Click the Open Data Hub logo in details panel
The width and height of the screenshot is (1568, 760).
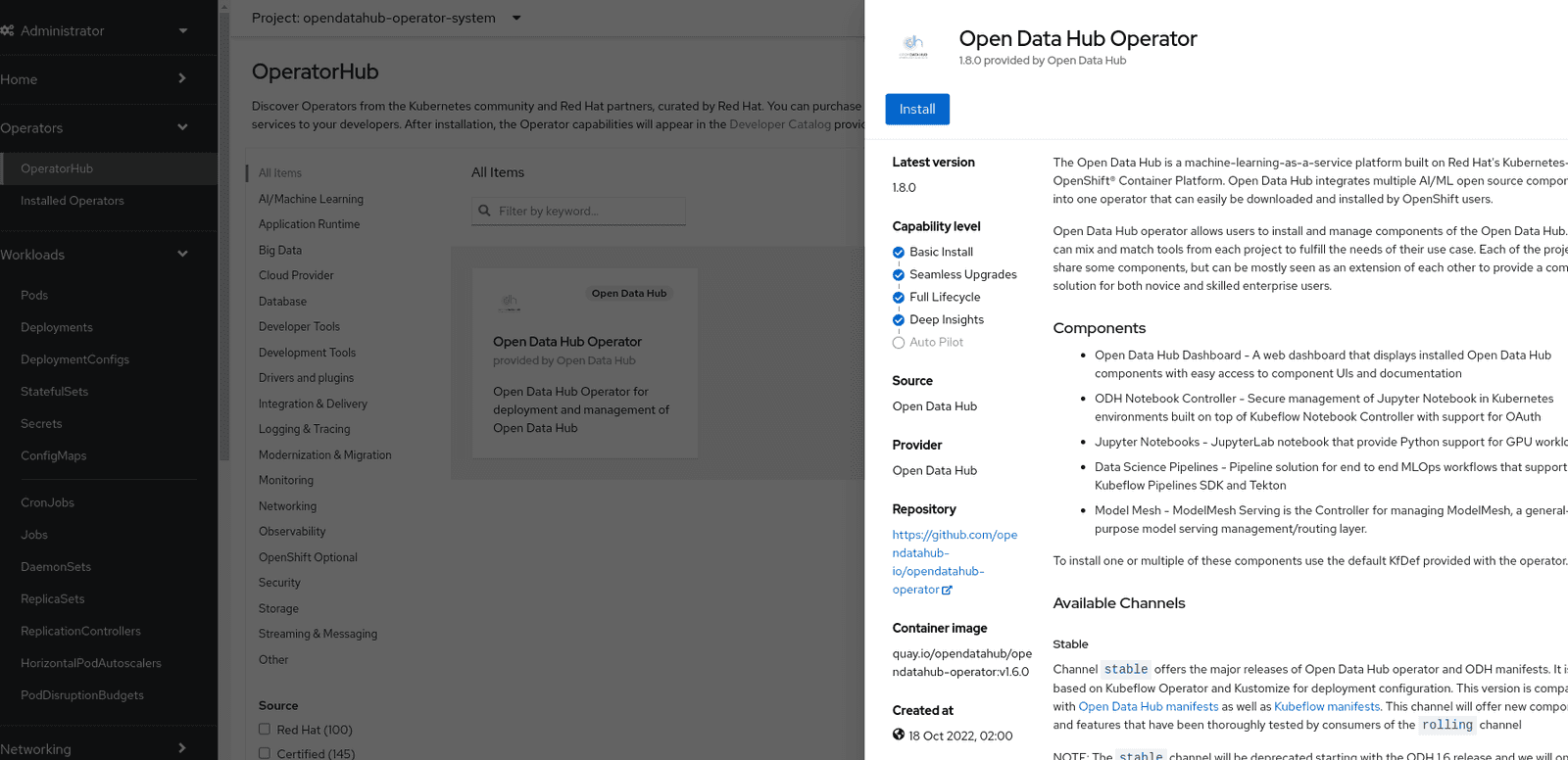[x=913, y=46]
